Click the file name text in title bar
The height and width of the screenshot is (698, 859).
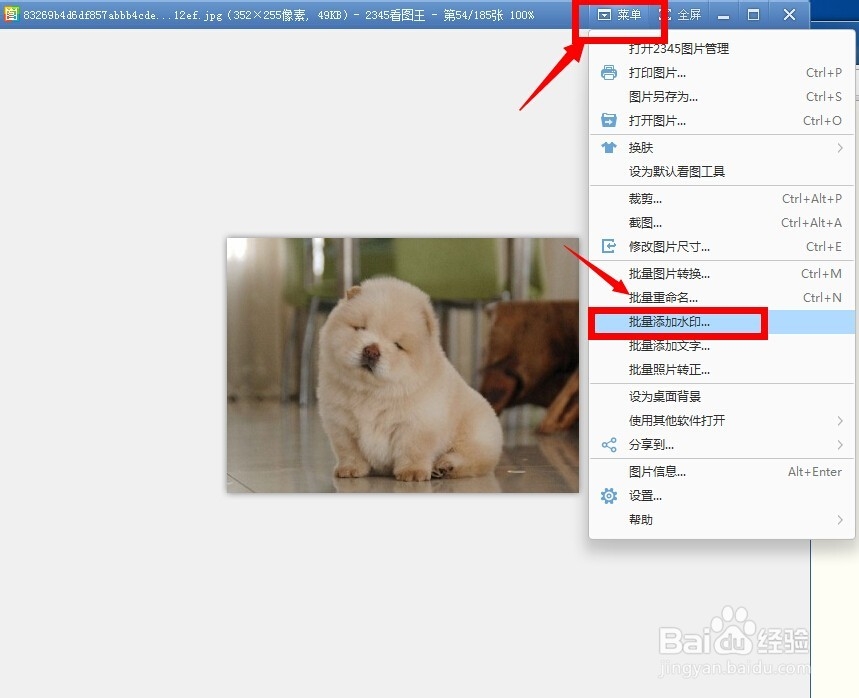click(123, 15)
